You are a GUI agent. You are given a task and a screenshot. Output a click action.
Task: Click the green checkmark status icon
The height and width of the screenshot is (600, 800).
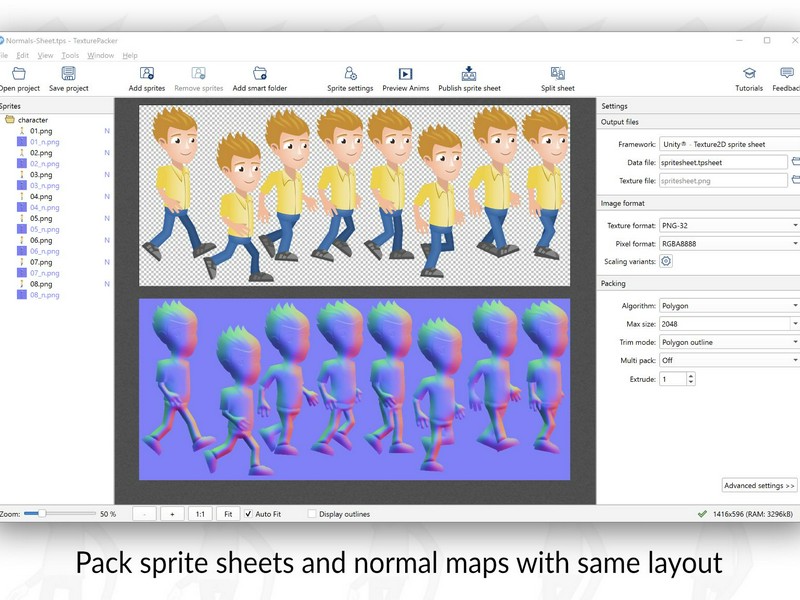coord(702,514)
